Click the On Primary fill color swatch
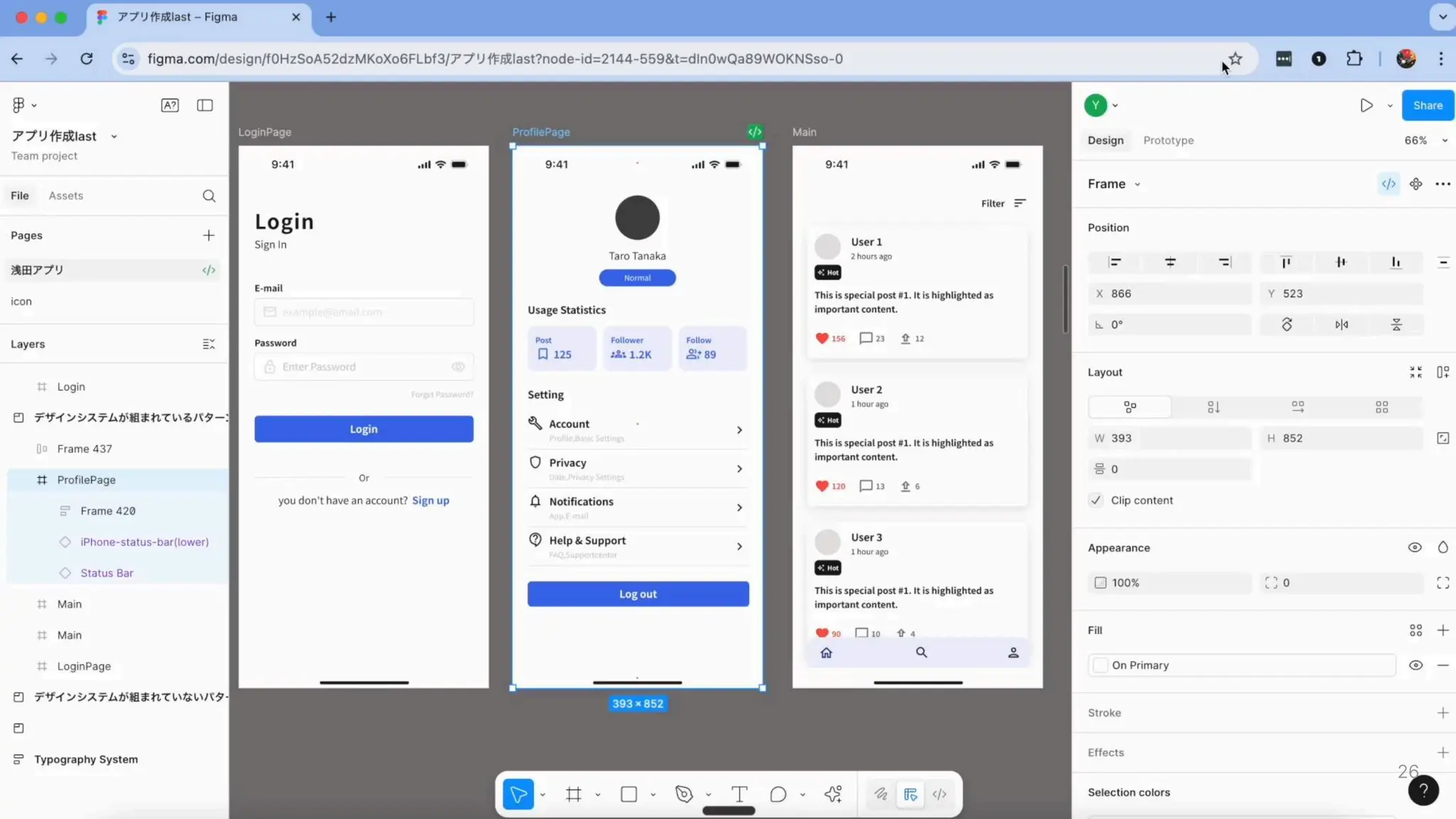The height and width of the screenshot is (819, 1456). (x=1101, y=665)
